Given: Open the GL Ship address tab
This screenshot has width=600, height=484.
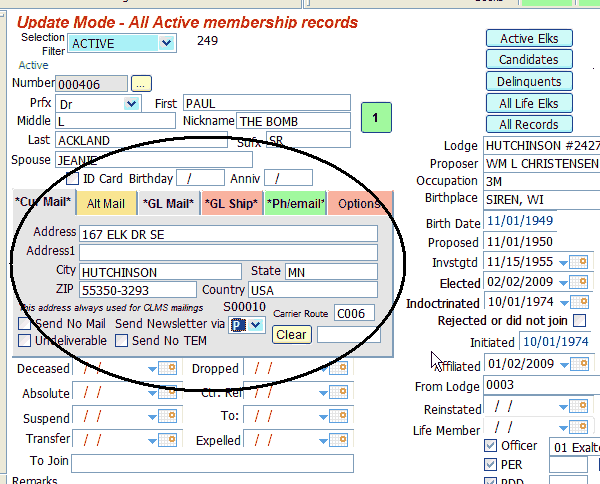Looking at the screenshot, I should tap(230, 204).
